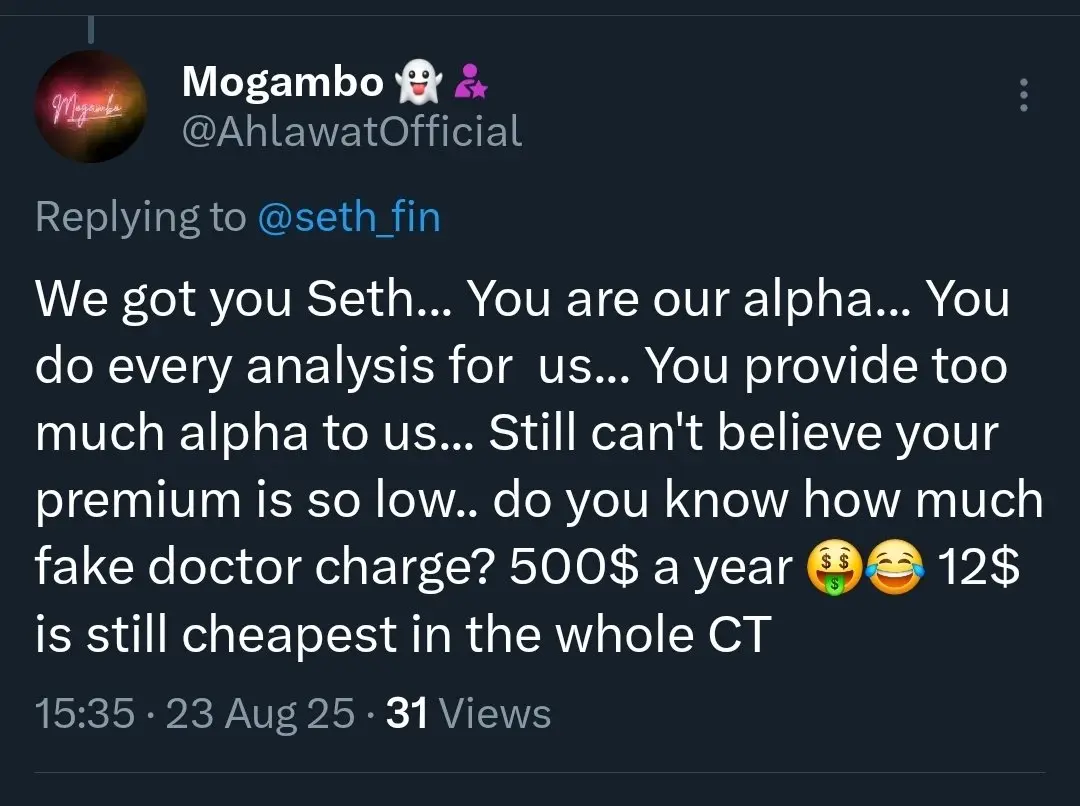
Task: Click the '500$ a year' text
Action: point(651,568)
